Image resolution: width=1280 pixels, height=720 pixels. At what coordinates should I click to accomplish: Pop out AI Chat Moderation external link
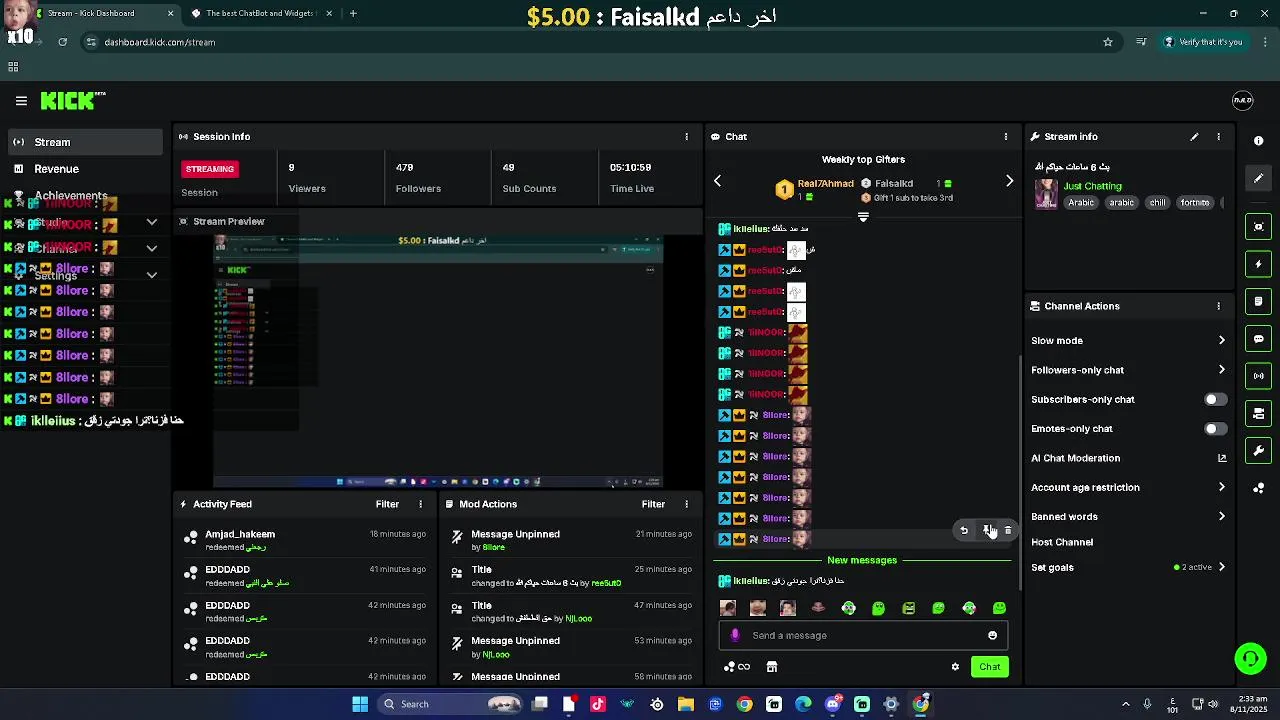pyautogui.click(x=1222, y=458)
